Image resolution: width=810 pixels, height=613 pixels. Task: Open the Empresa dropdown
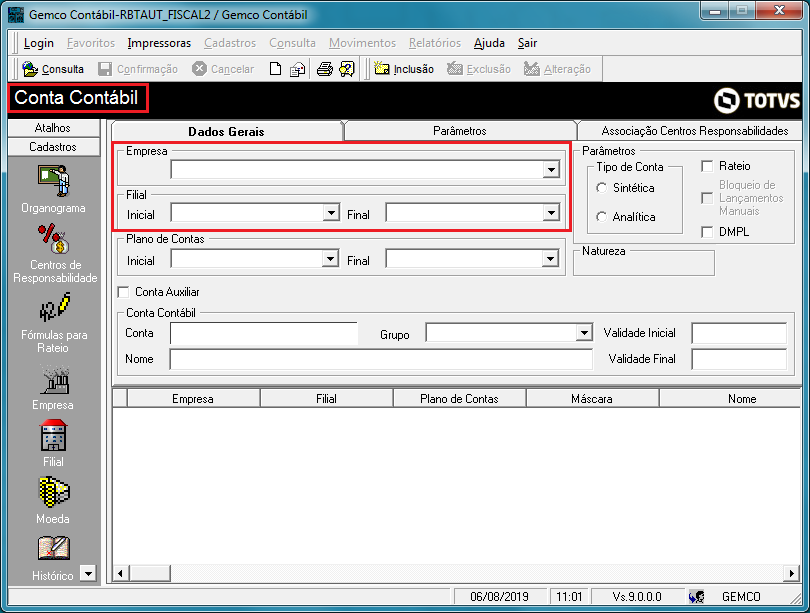(551, 169)
